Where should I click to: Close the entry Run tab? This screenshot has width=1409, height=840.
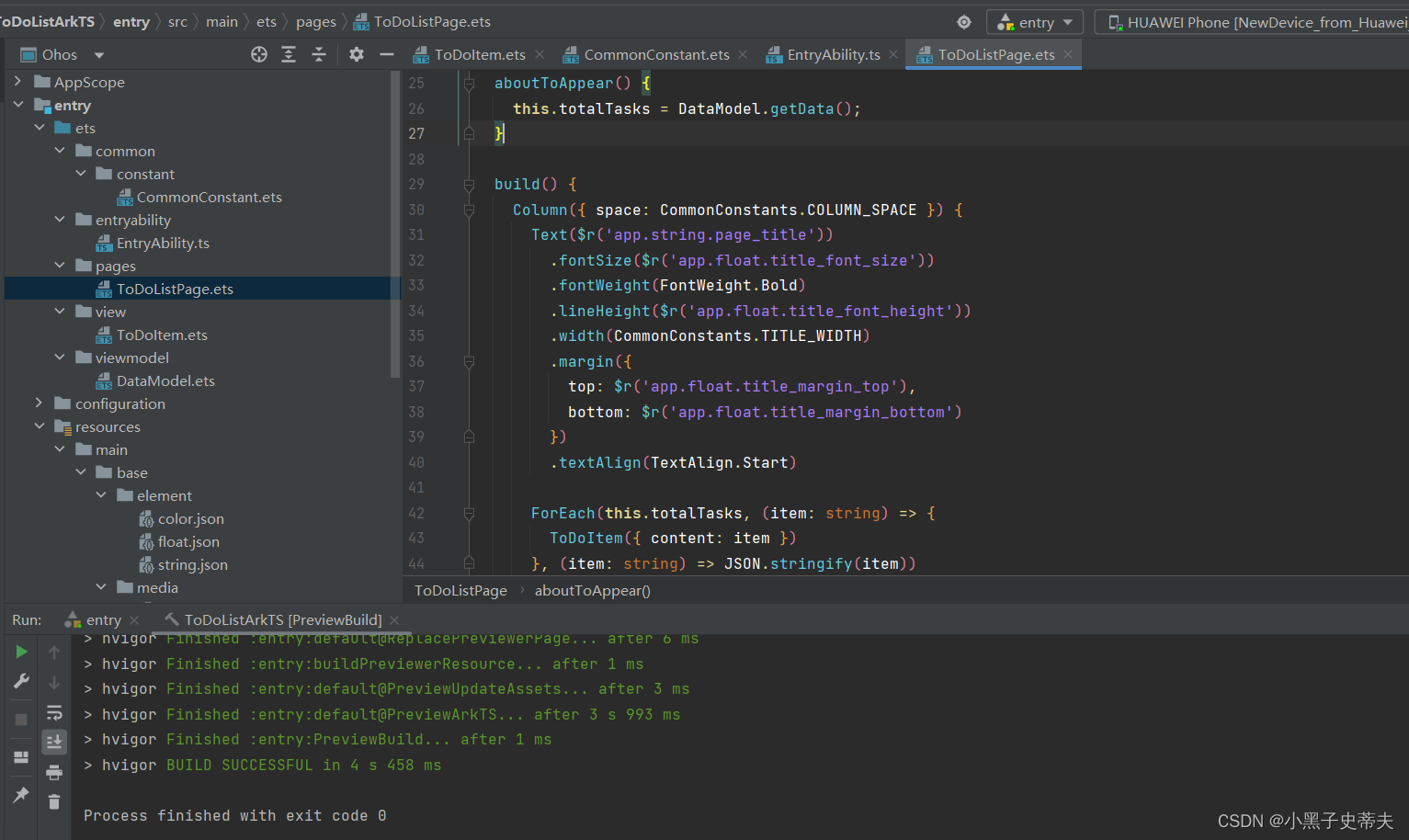coord(134,620)
